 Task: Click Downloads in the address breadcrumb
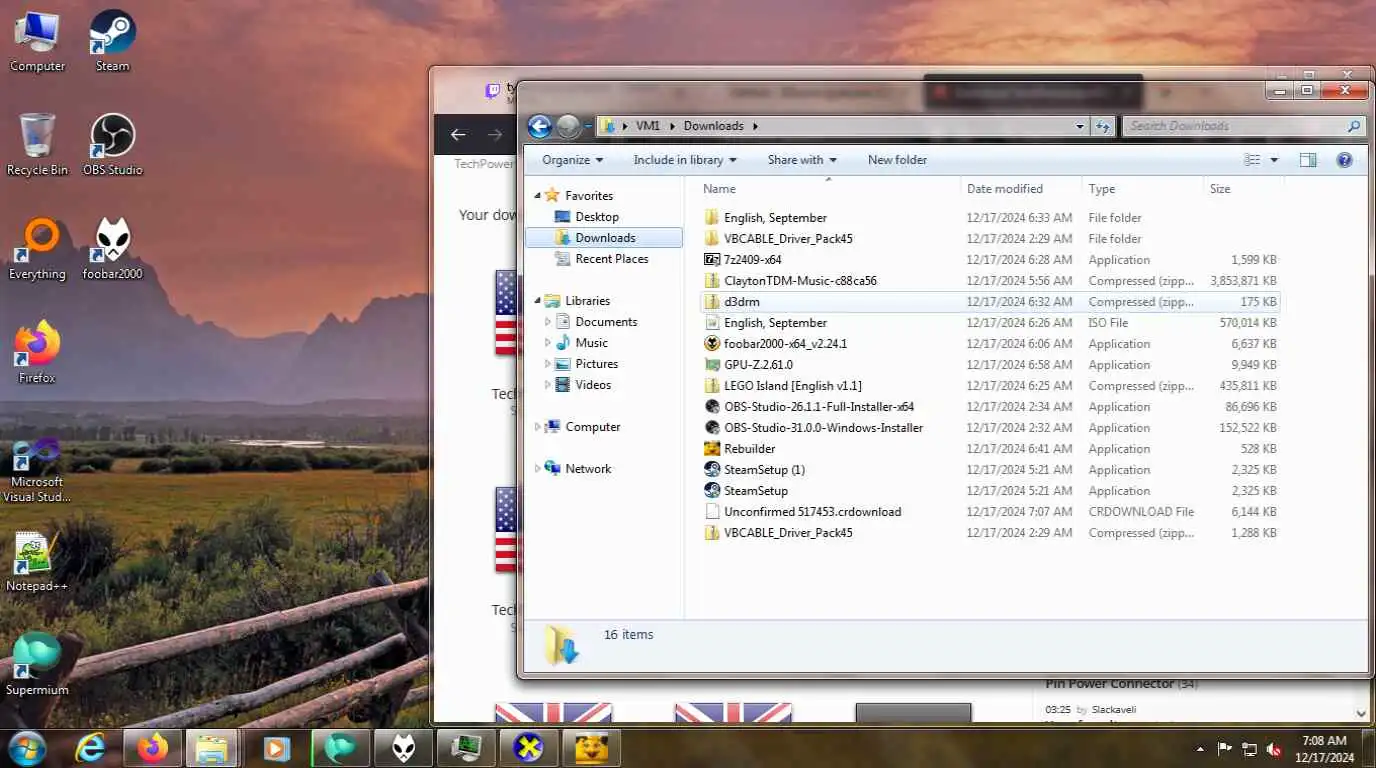[714, 126]
